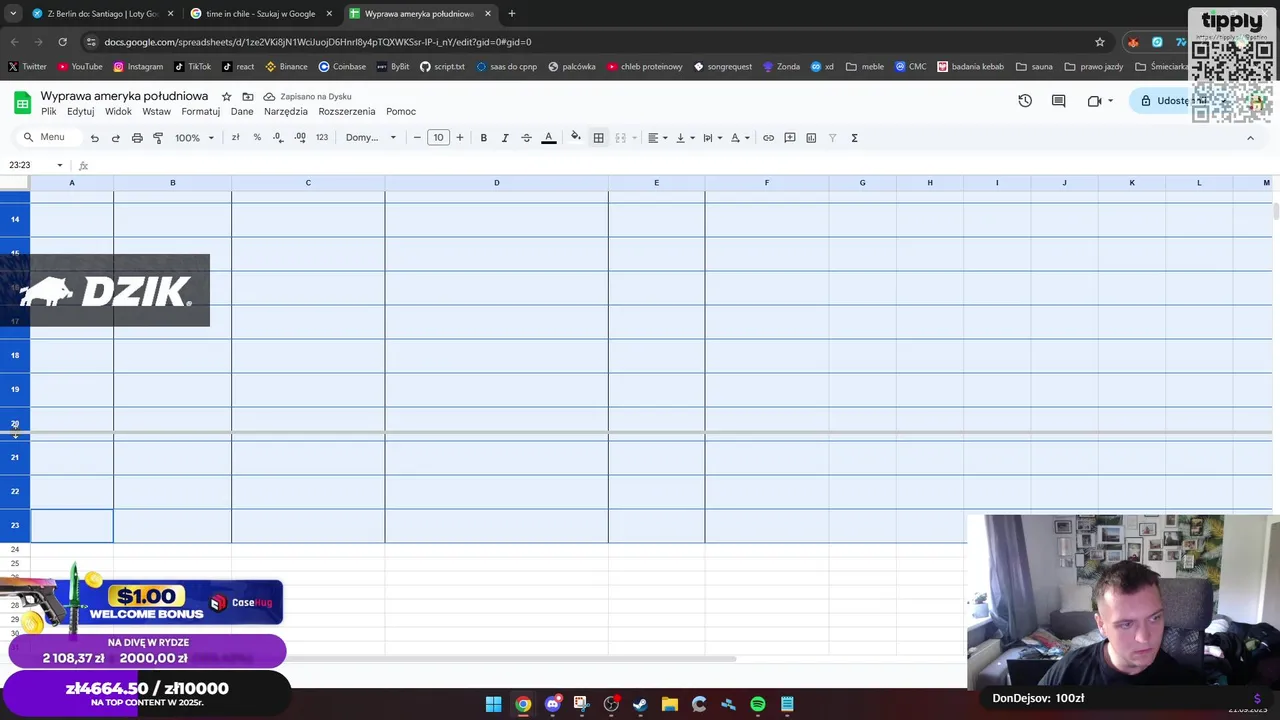Screen dimensions: 1280x720
Task: Select column D header
Action: [496, 183]
